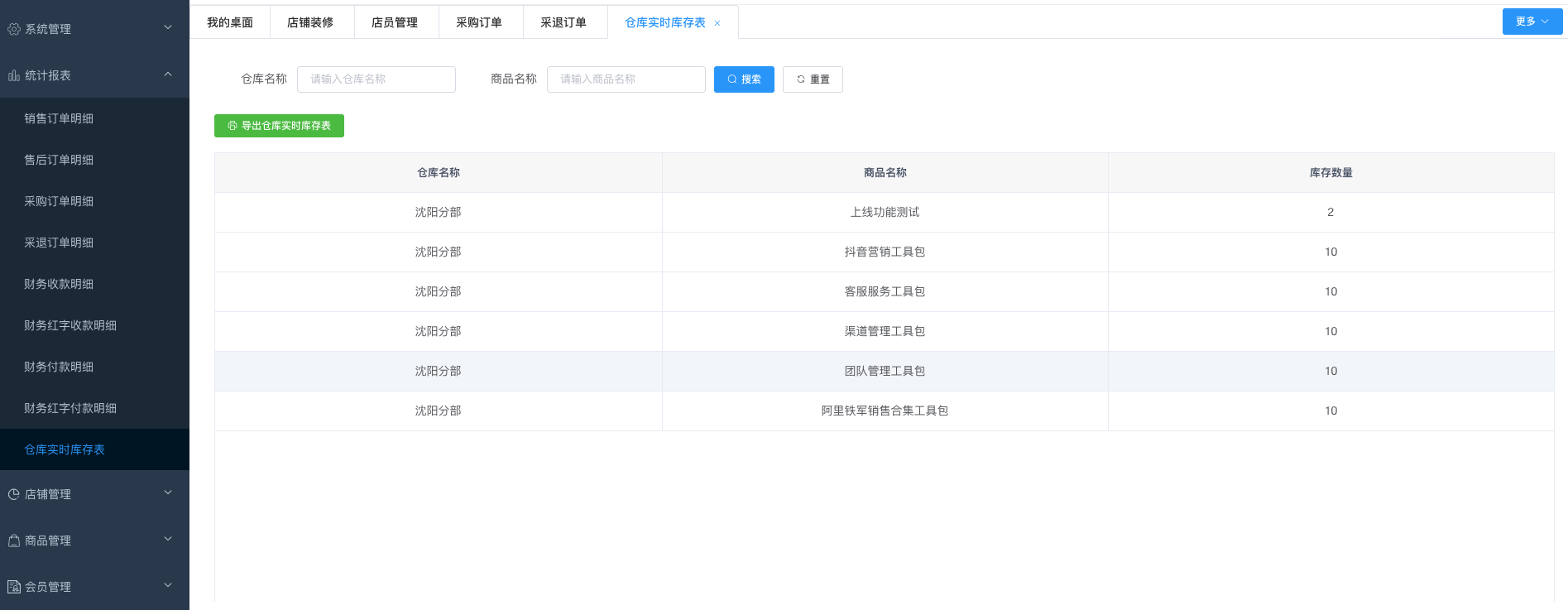Click the blue 搜索 button

(x=744, y=79)
